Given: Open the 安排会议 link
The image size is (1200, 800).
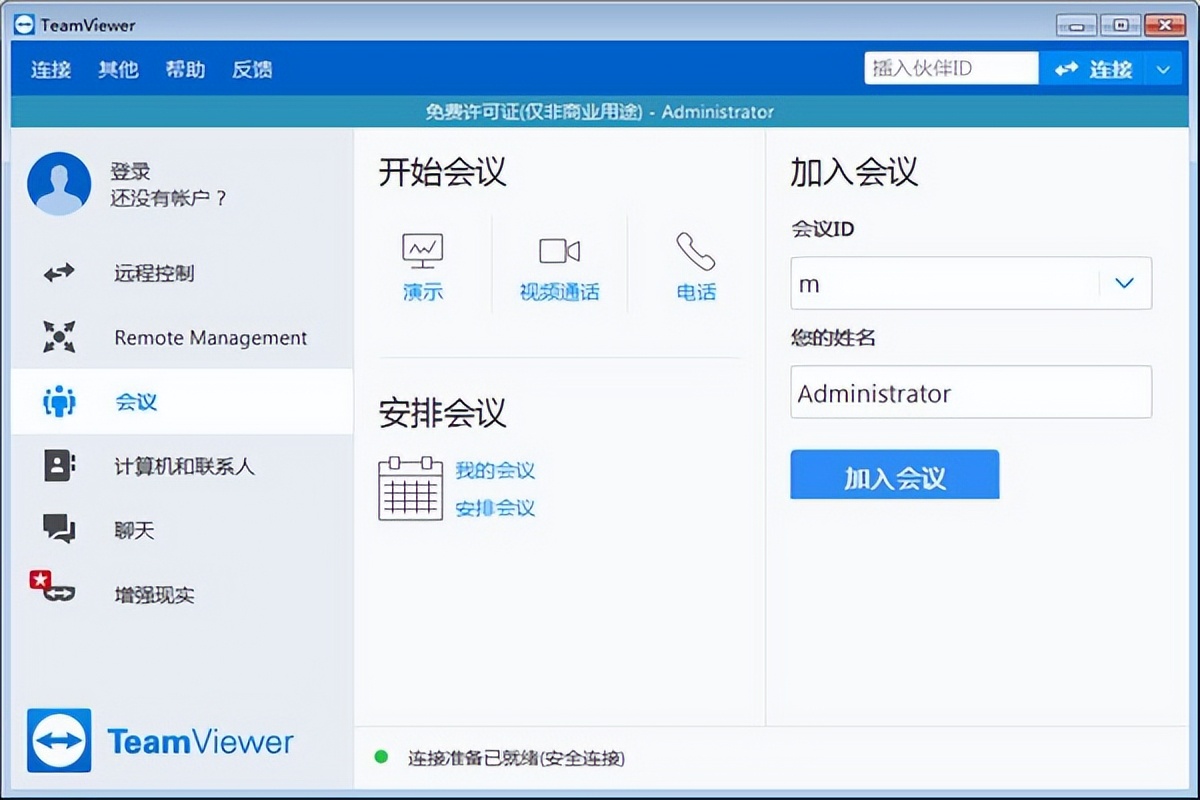Looking at the screenshot, I should 496,508.
